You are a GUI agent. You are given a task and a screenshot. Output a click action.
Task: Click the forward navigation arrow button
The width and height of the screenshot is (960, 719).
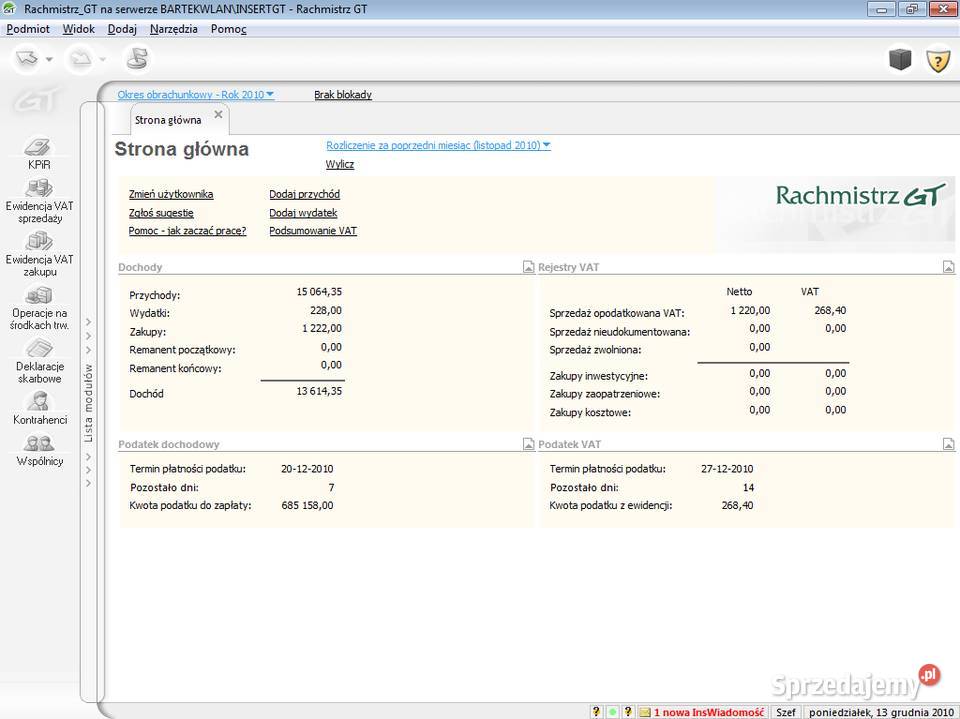point(80,59)
